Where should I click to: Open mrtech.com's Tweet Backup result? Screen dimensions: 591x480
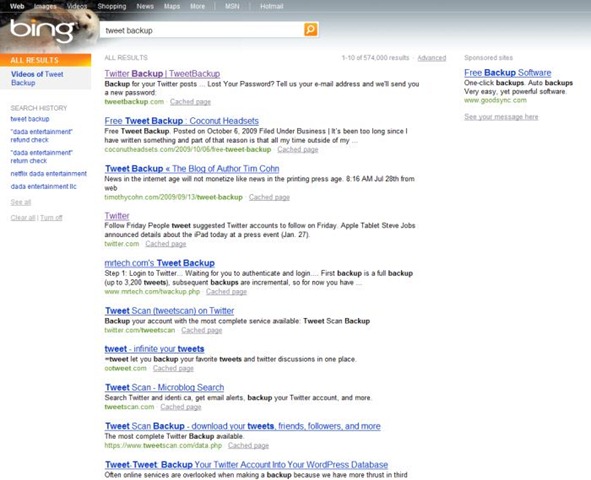pyautogui.click(x=159, y=263)
